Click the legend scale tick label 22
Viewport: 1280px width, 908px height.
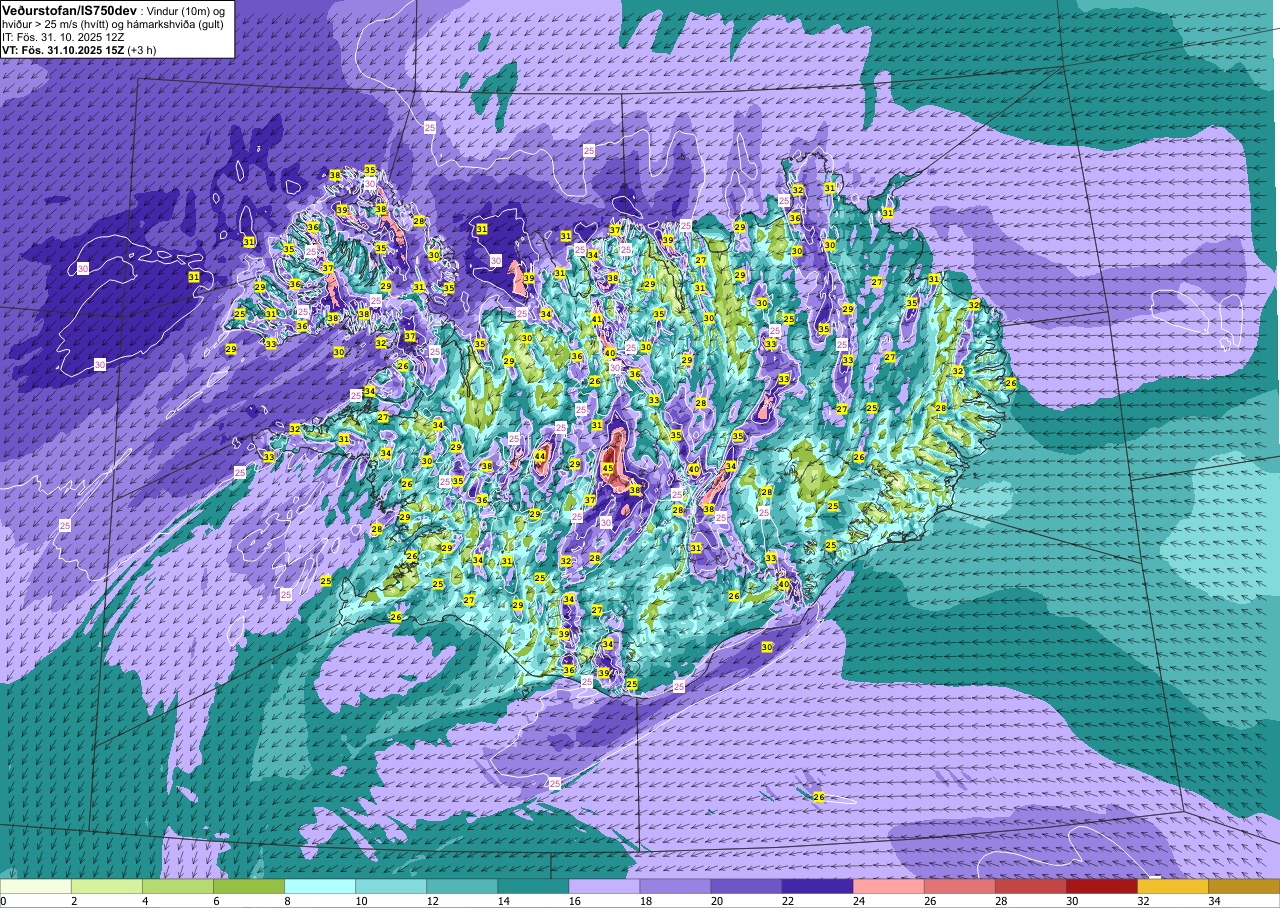click(x=786, y=901)
